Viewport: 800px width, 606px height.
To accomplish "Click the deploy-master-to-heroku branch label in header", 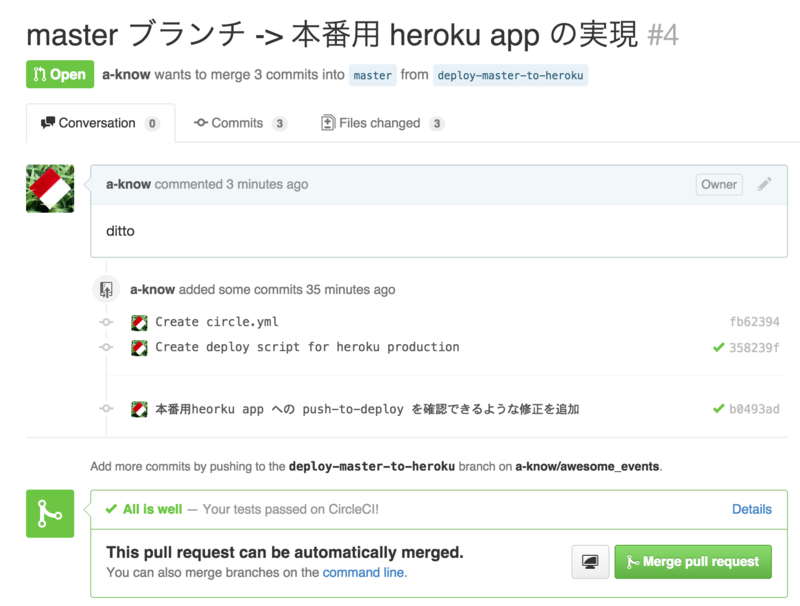I will (x=510, y=75).
